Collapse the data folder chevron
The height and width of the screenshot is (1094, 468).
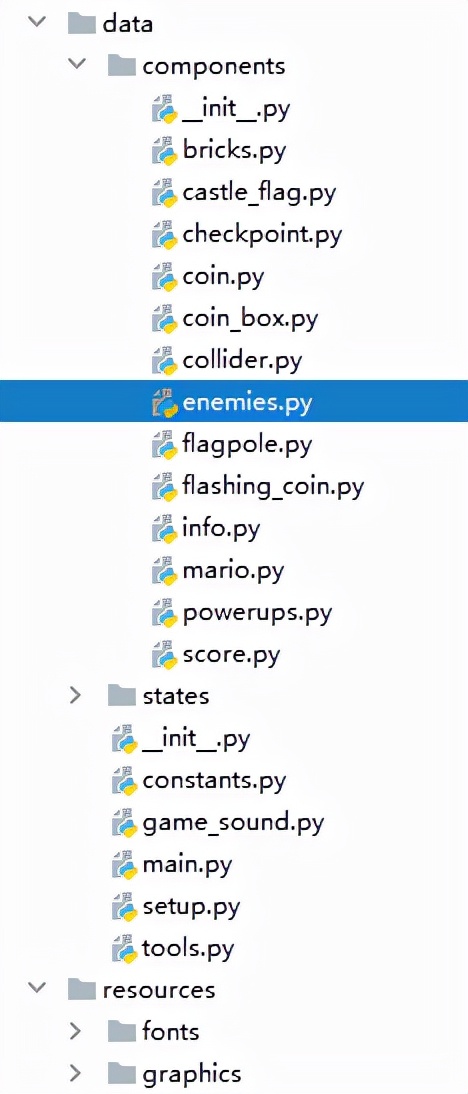(x=37, y=23)
